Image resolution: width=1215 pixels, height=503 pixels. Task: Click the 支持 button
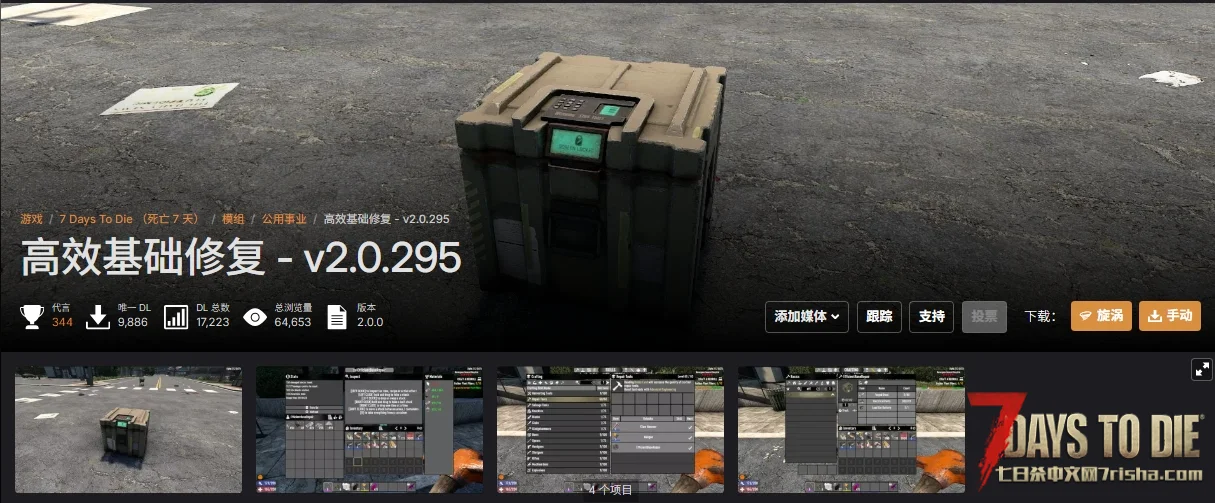(x=932, y=316)
